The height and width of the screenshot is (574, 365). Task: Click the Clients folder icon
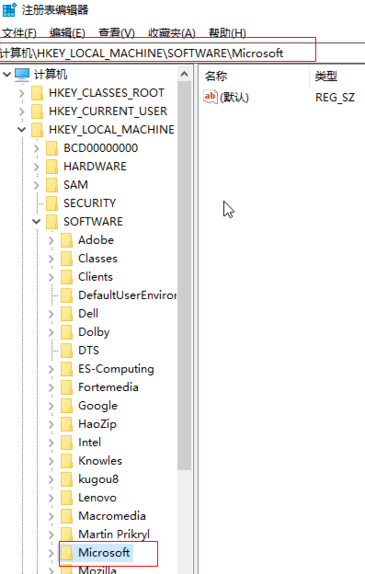point(66,277)
